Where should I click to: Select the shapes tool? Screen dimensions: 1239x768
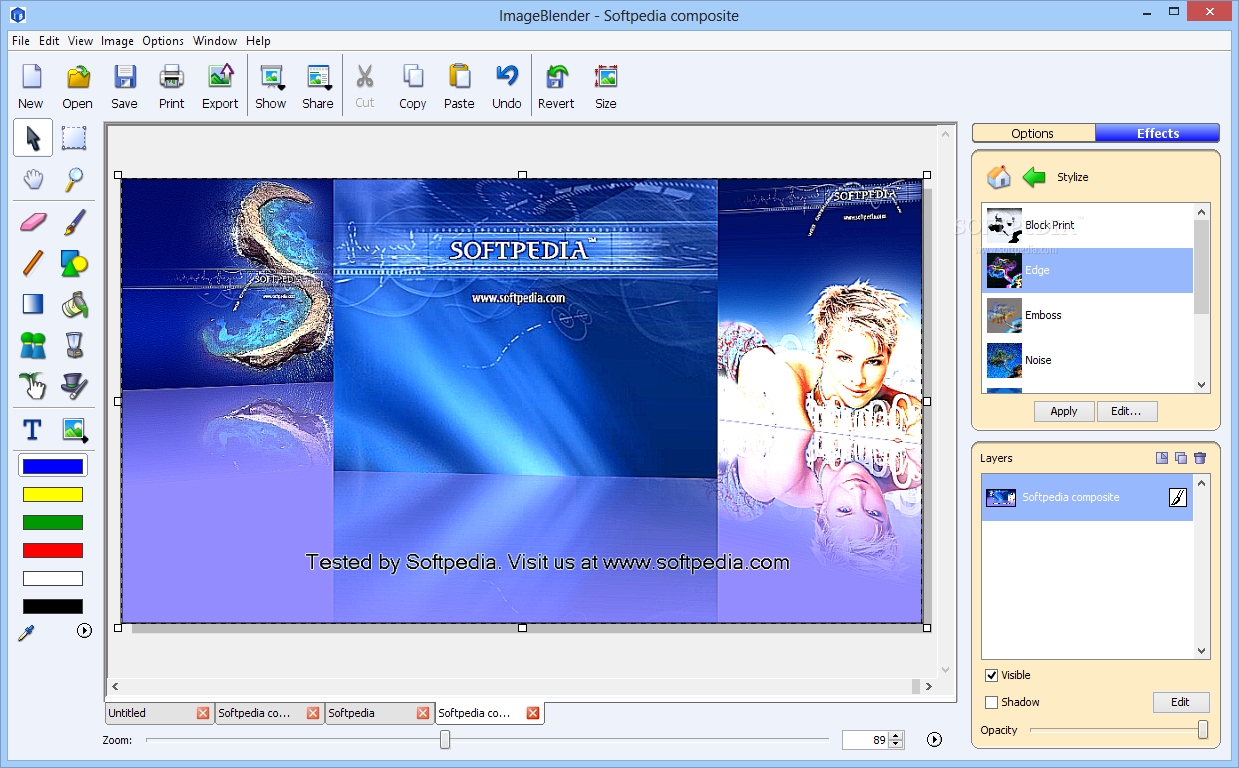[74, 263]
